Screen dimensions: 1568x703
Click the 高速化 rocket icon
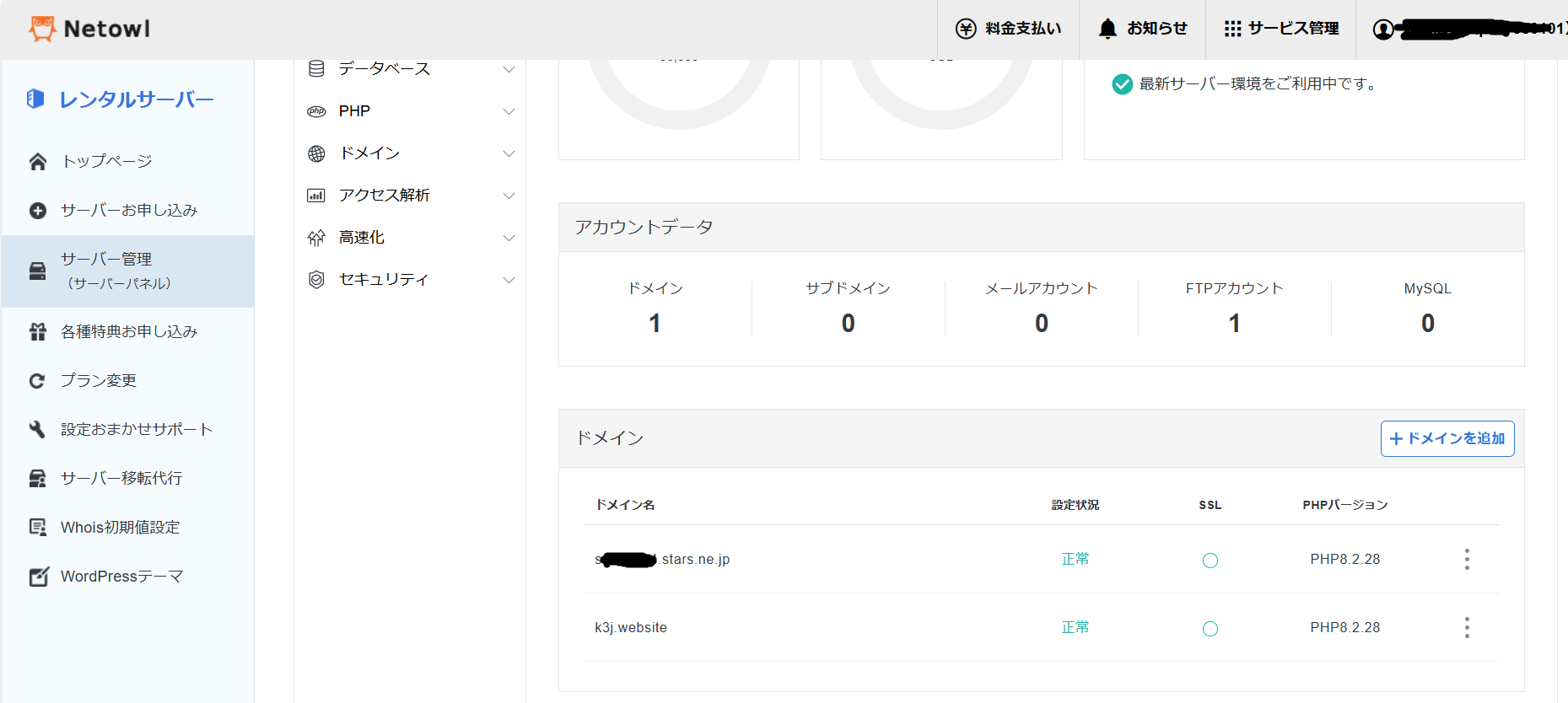(x=316, y=238)
